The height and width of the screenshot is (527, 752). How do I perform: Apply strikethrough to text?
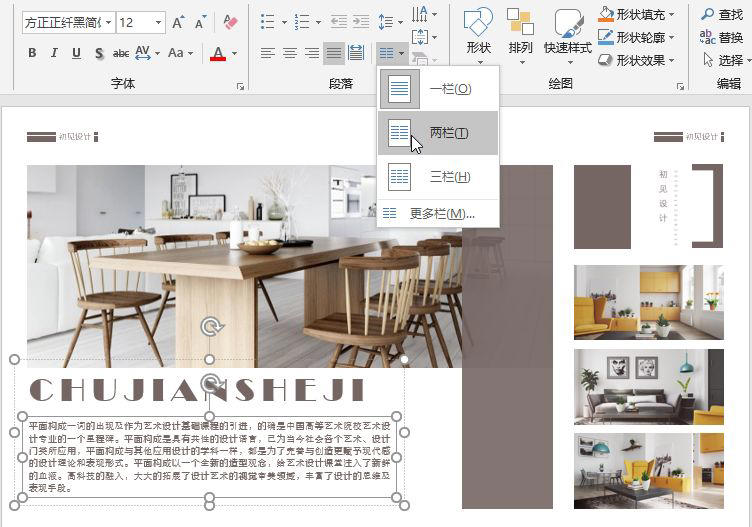121,53
